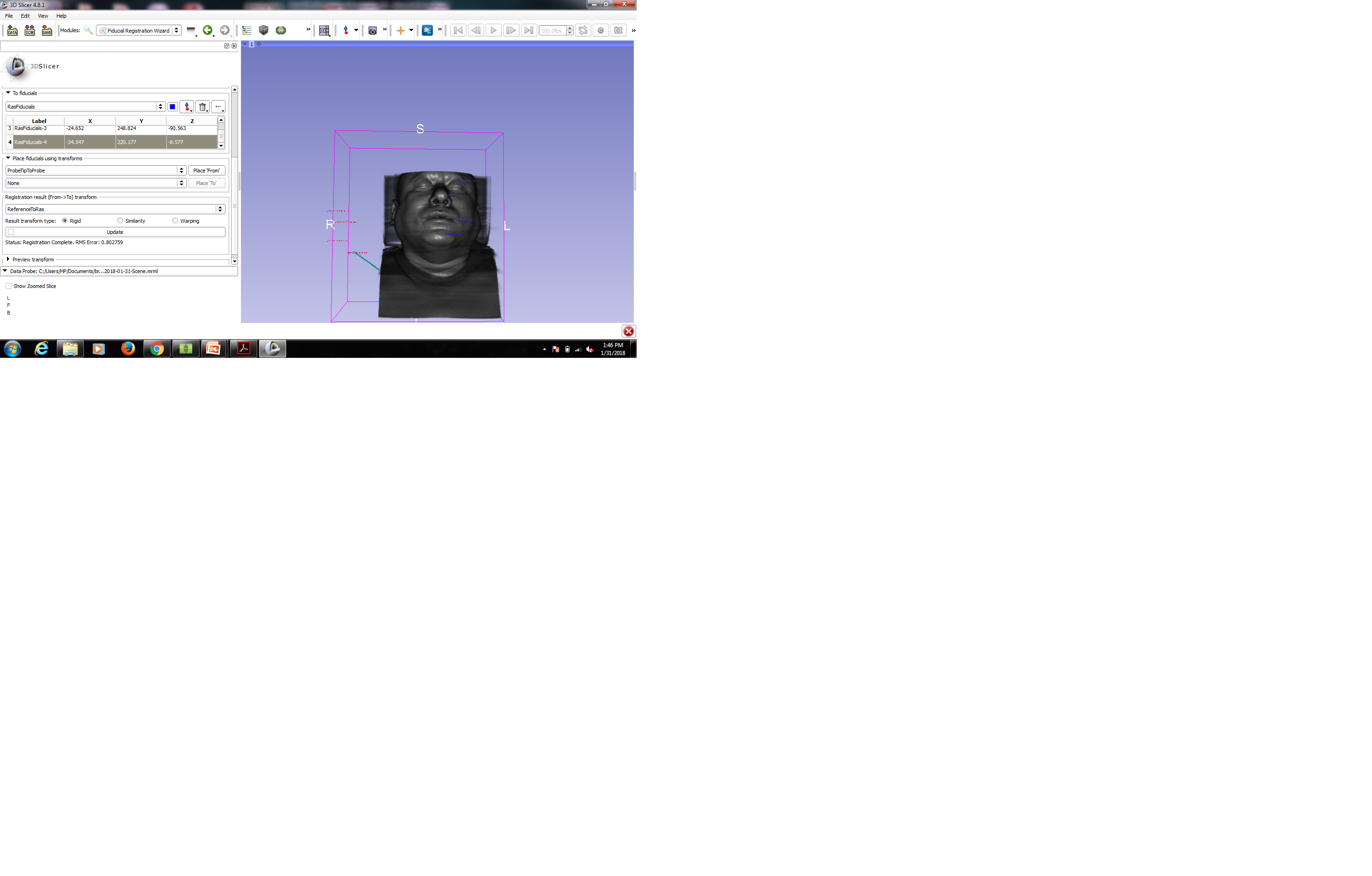The width and height of the screenshot is (1372, 876).
Task: Click the blue fiducial color swatch
Action: (172, 107)
